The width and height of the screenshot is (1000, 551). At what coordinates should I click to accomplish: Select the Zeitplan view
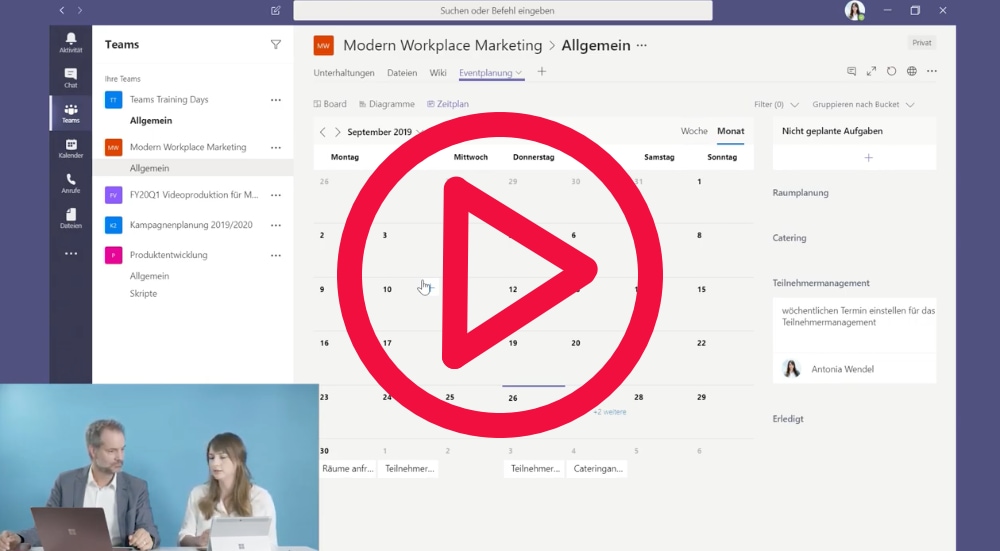coord(448,104)
